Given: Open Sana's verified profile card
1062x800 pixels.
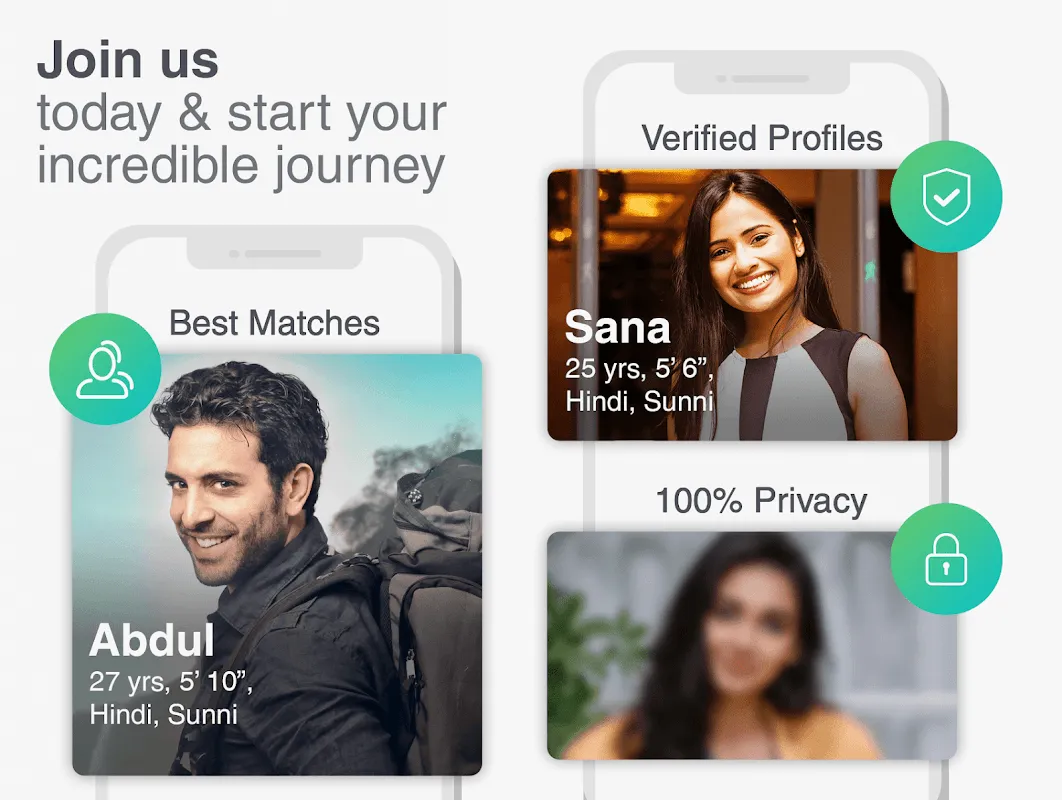Looking at the screenshot, I should (752, 305).
